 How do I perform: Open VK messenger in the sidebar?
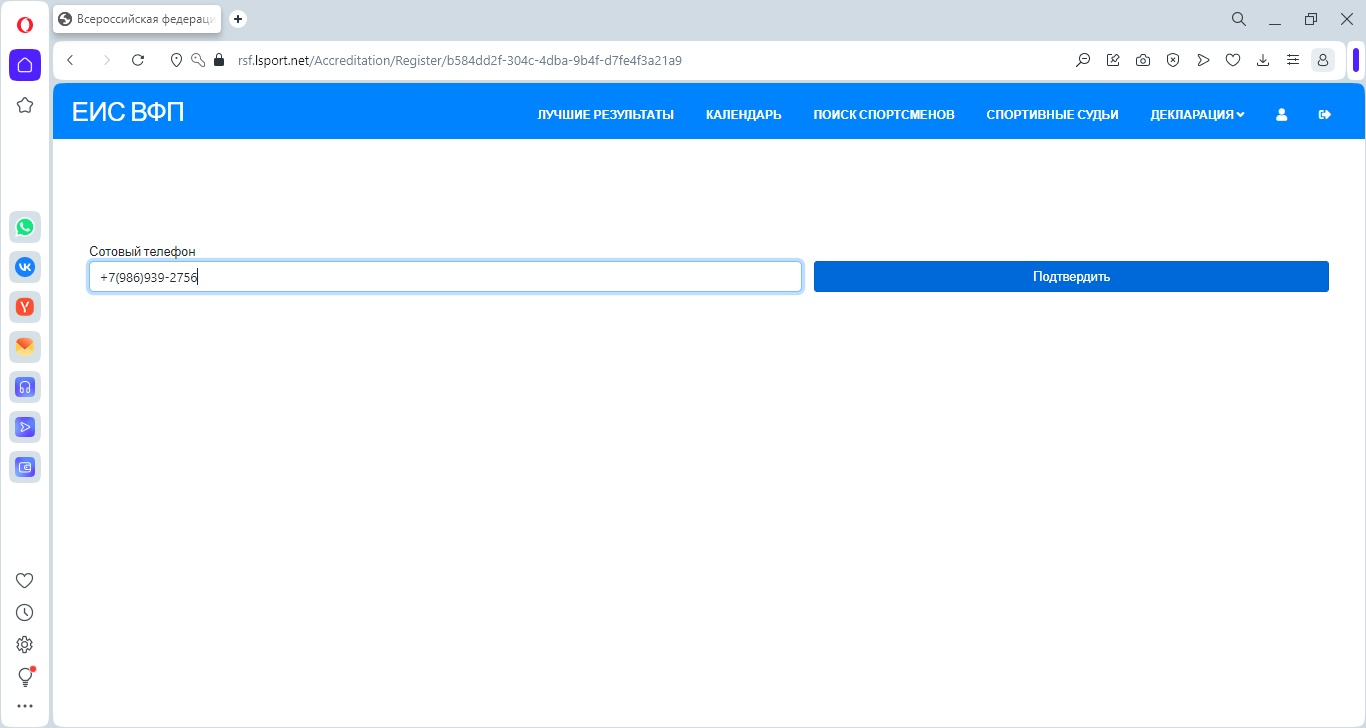click(x=25, y=267)
